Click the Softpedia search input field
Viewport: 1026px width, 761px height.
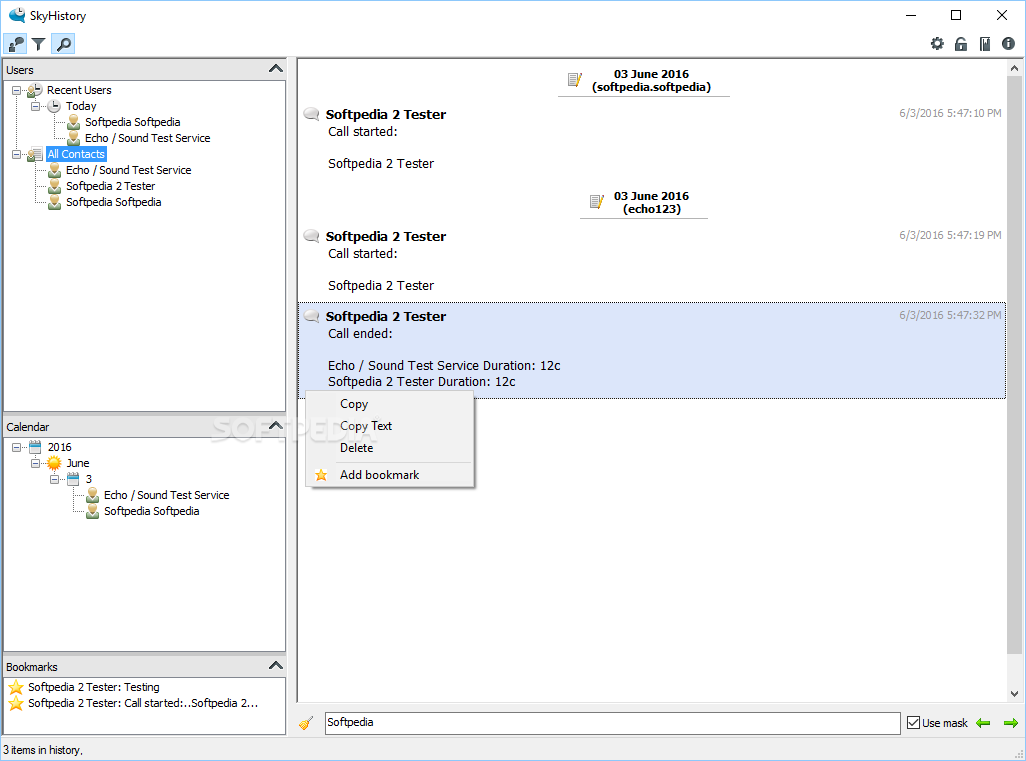612,723
